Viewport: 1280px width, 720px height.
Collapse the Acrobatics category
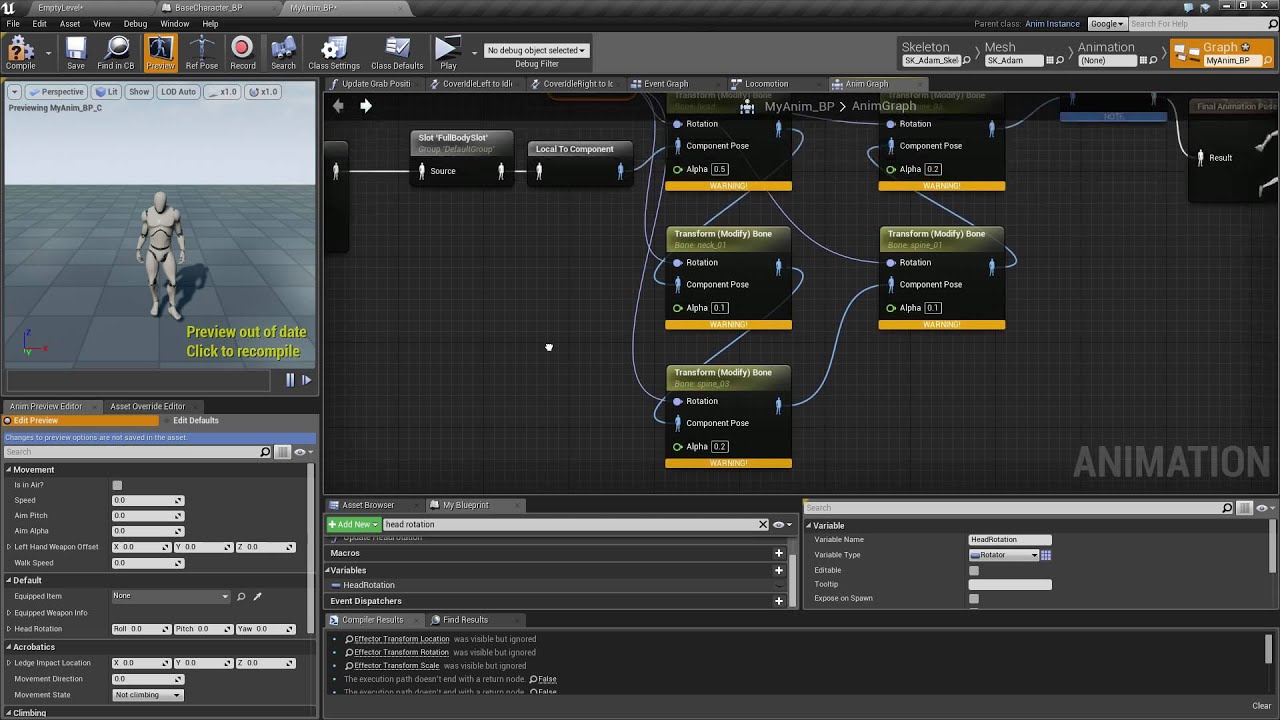click(x=8, y=647)
